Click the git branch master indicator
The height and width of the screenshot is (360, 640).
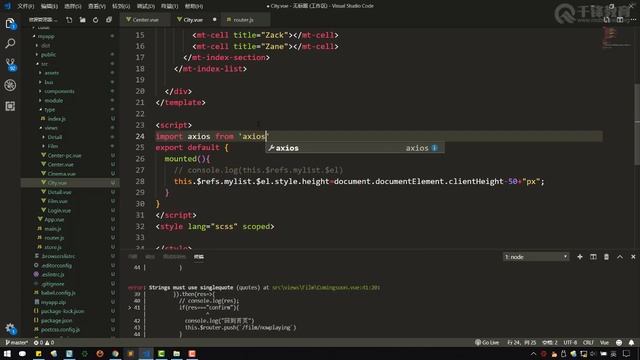pyautogui.click(x=16, y=342)
